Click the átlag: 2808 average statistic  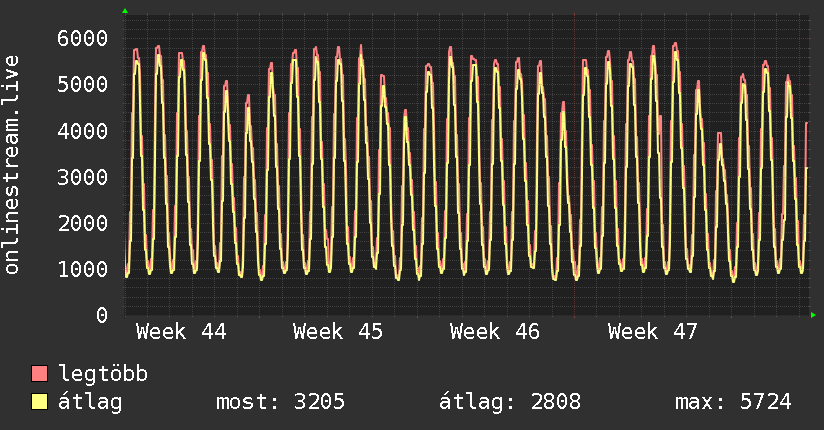coord(510,403)
